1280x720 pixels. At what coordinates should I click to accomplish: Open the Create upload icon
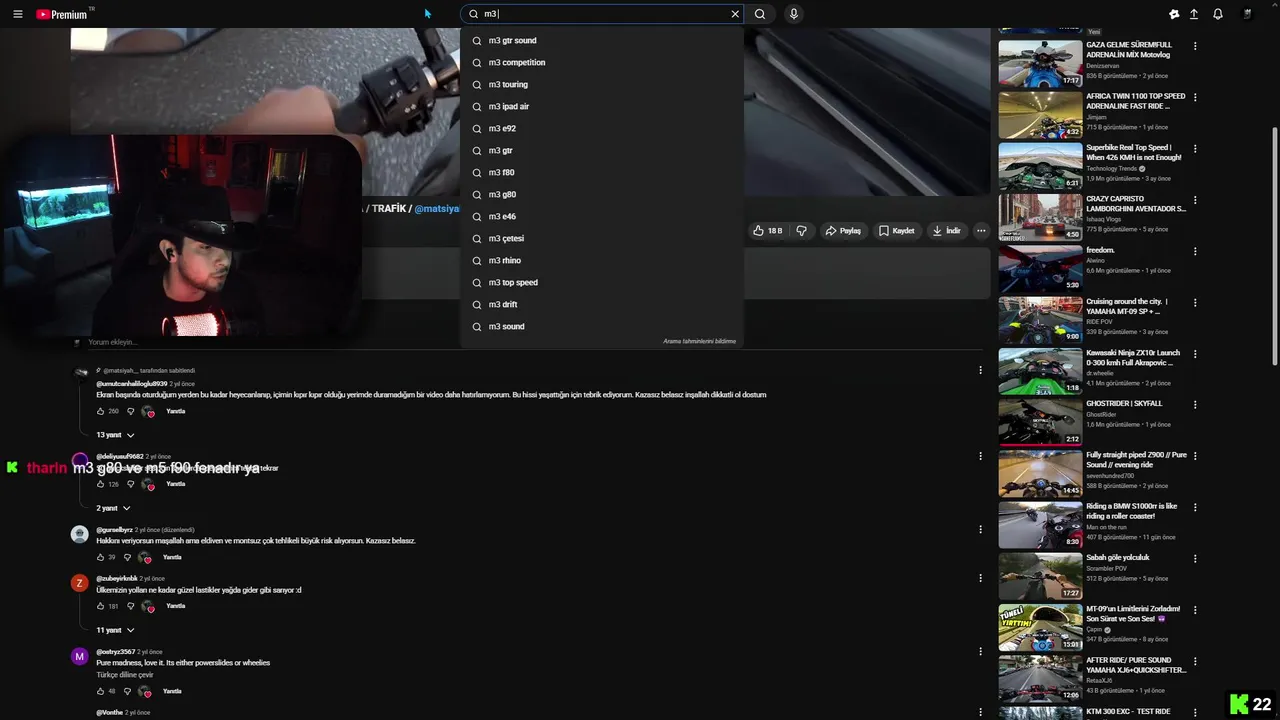tap(1194, 14)
